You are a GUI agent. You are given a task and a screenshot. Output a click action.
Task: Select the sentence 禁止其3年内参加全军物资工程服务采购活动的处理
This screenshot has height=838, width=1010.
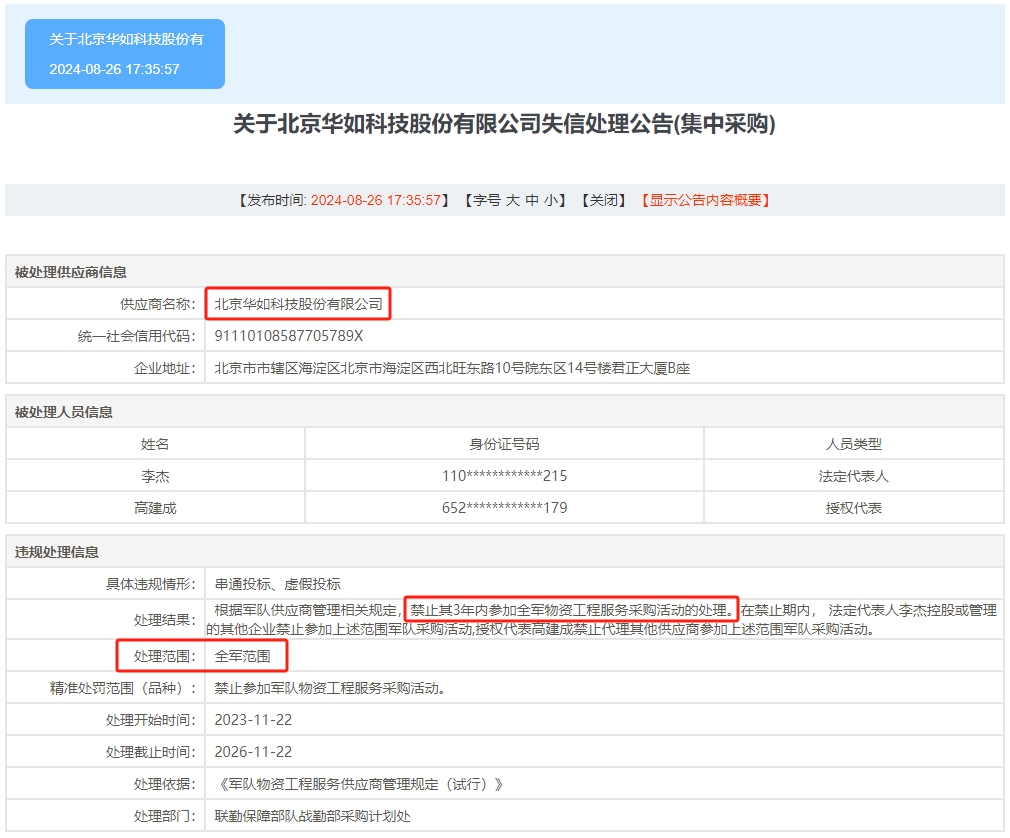point(569,610)
